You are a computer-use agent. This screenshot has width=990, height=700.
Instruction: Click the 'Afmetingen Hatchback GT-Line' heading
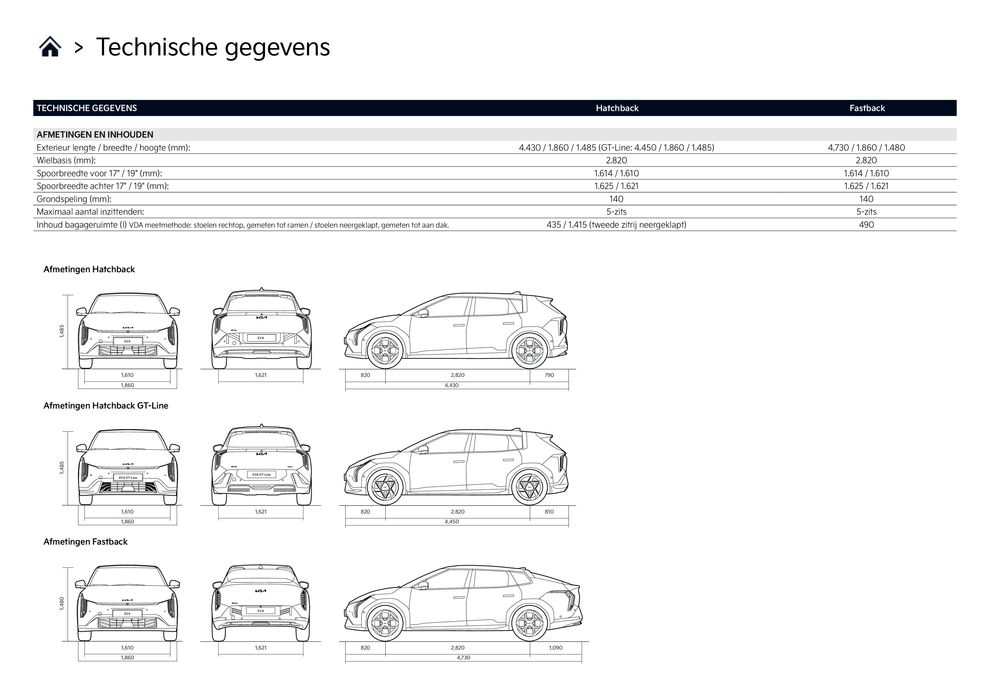click(106, 406)
